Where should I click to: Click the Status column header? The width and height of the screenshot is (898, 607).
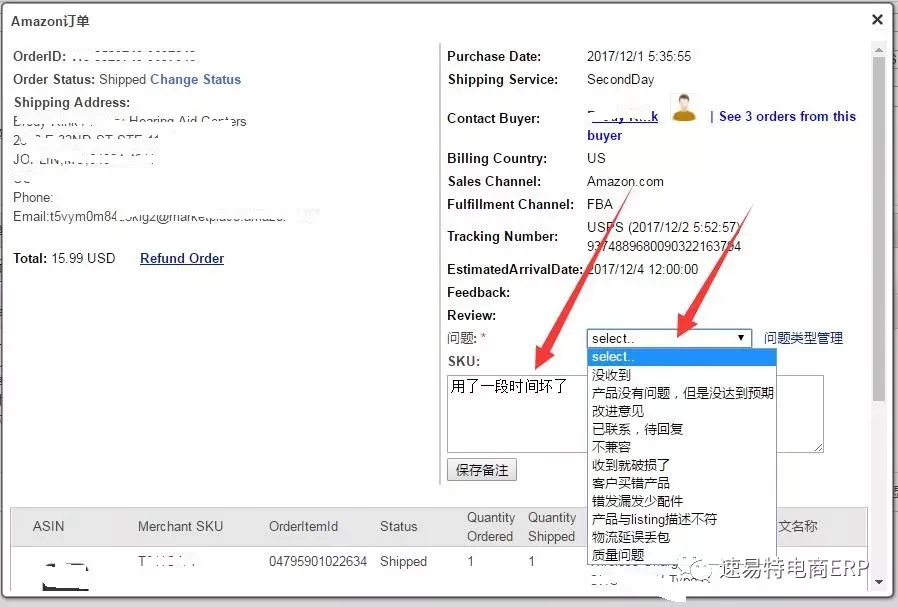click(x=399, y=526)
